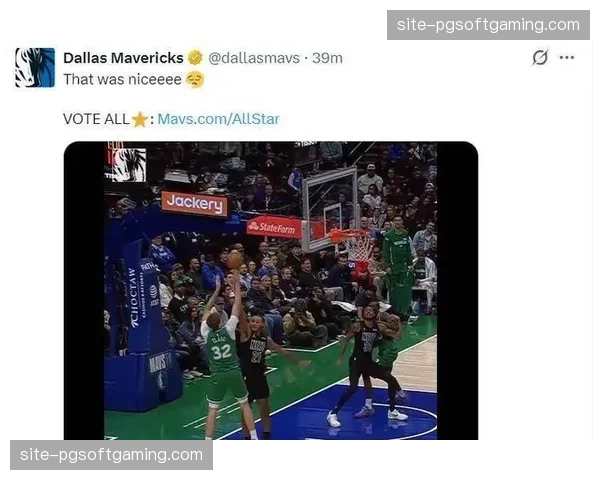Click the bottom site-pgsoftgaming.com watermark

111,455
